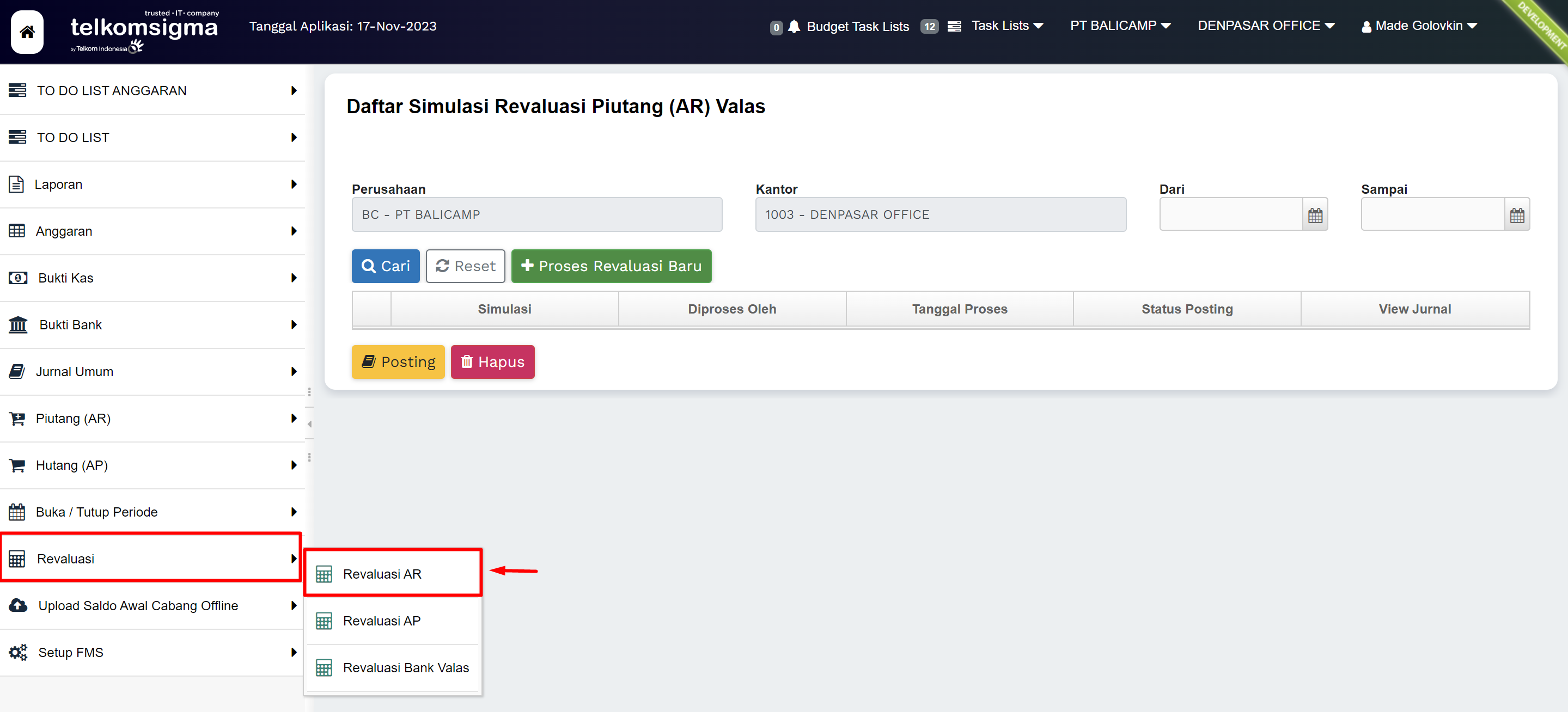Screen dimensions: 1568x712
Task: Click the Revaluasi AP calculator icon
Action: [324, 621]
